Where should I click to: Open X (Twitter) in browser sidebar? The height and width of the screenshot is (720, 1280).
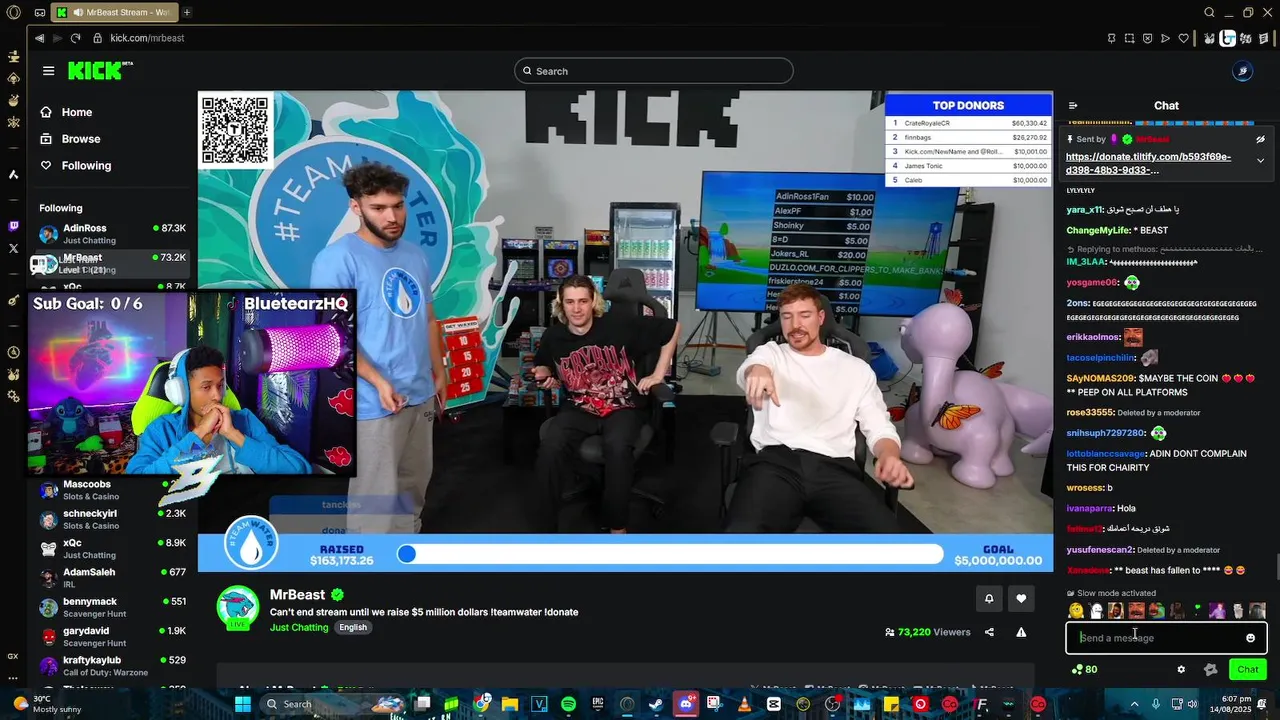[x=13, y=248]
